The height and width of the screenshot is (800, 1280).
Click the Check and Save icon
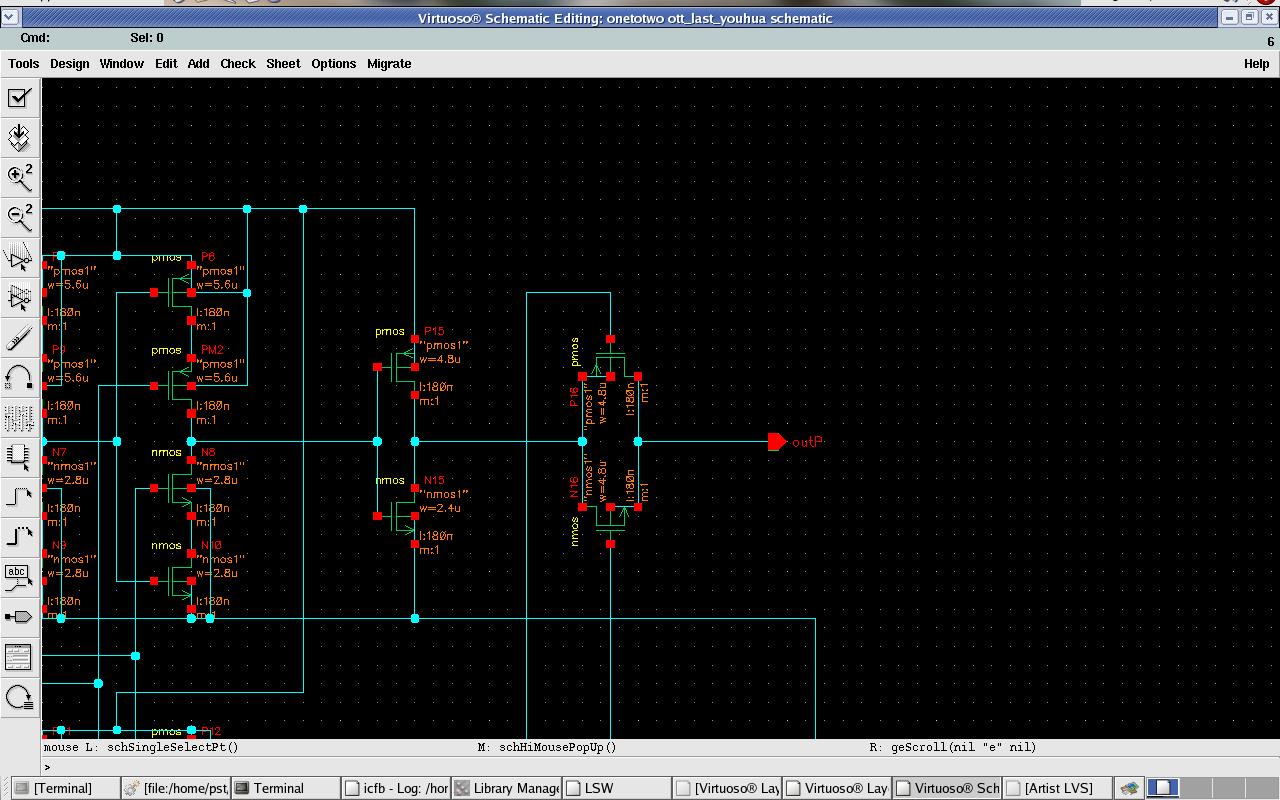(19, 98)
